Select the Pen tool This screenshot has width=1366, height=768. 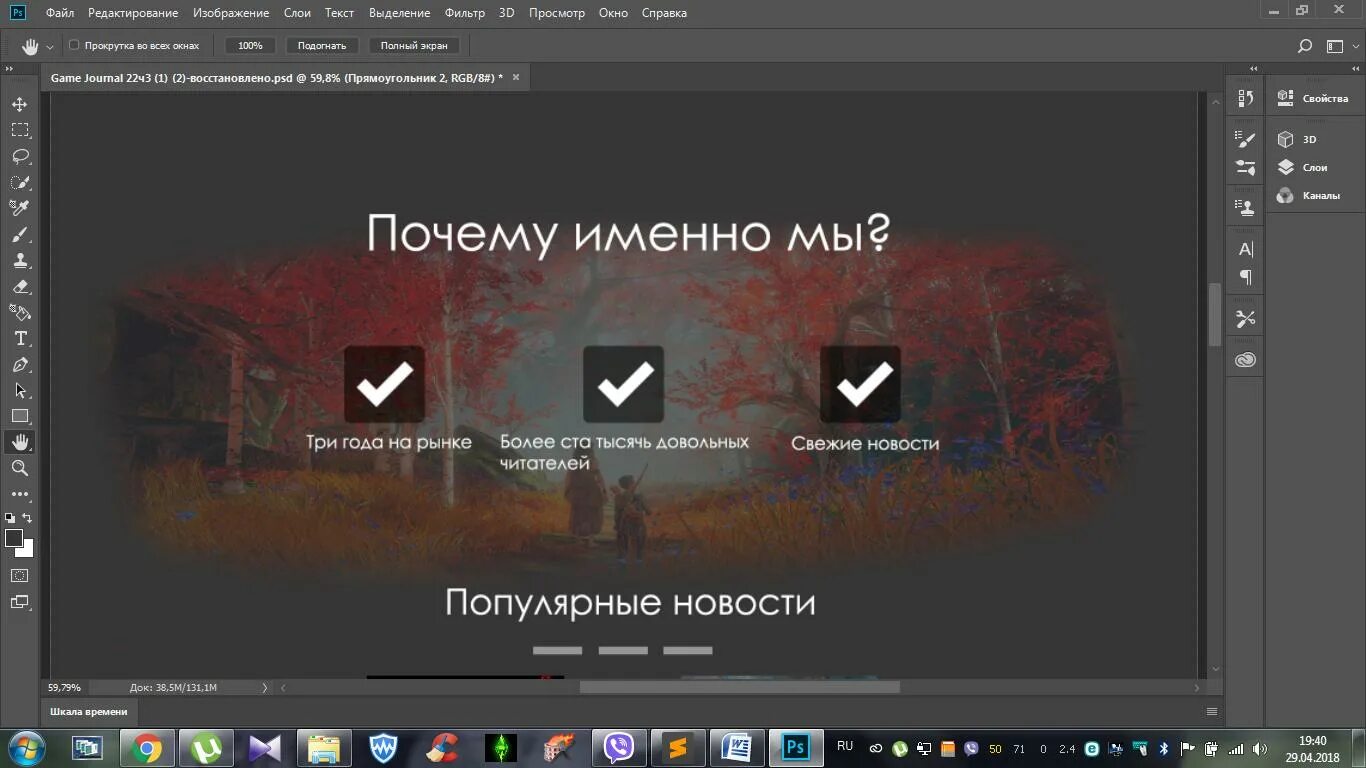pyautogui.click(x=20, y=364)
